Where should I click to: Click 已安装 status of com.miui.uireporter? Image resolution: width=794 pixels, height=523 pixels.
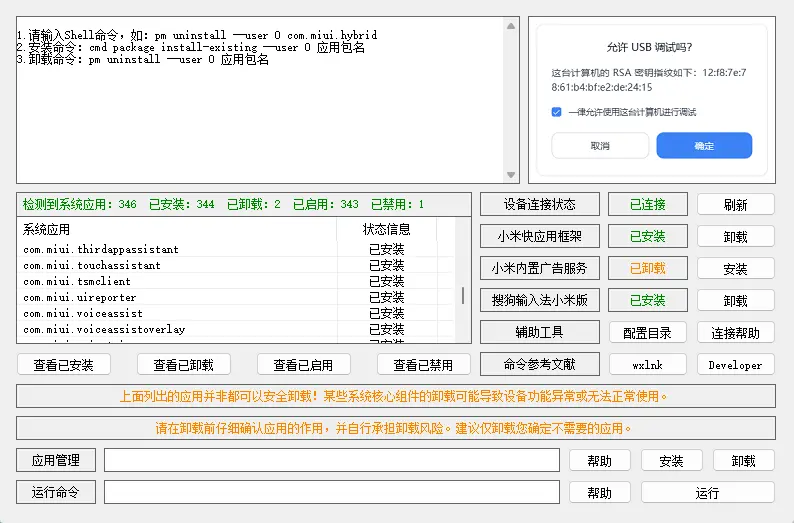[386, 297]
